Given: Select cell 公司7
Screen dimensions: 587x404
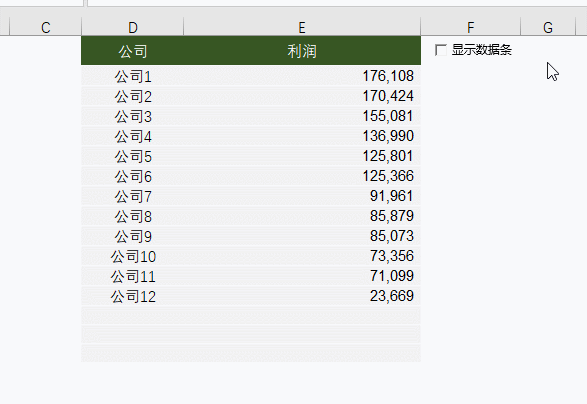Looking at the screenshot, I should pyautogui.click(x=133, y=196).
